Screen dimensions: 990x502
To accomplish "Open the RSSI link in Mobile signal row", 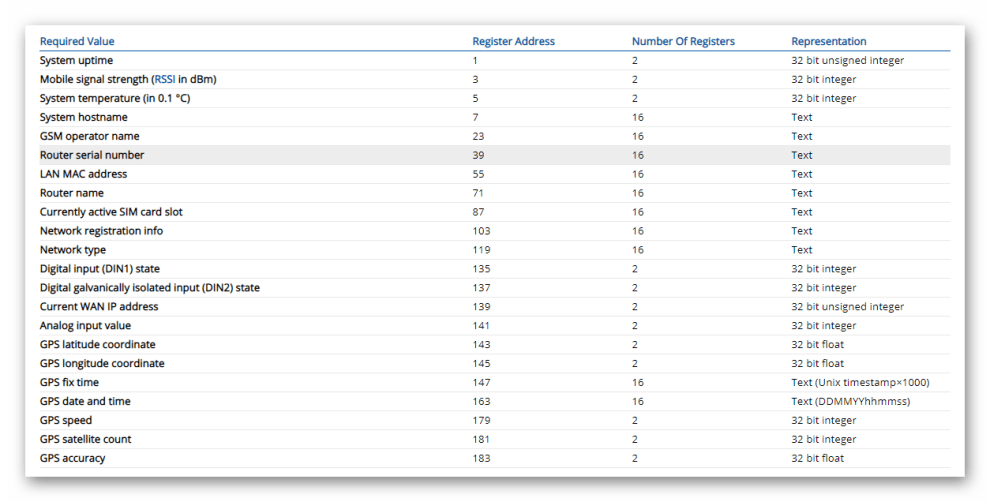I will coord(165,80).
